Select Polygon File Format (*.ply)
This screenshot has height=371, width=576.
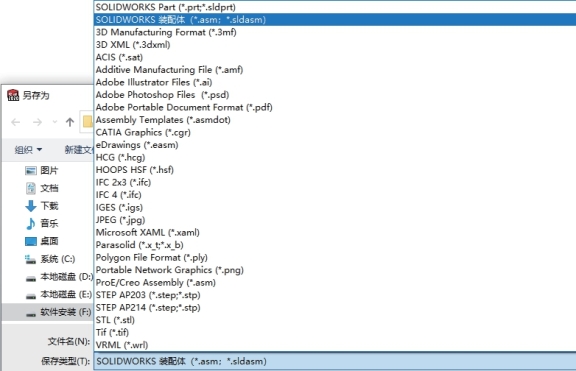[335, 257]
